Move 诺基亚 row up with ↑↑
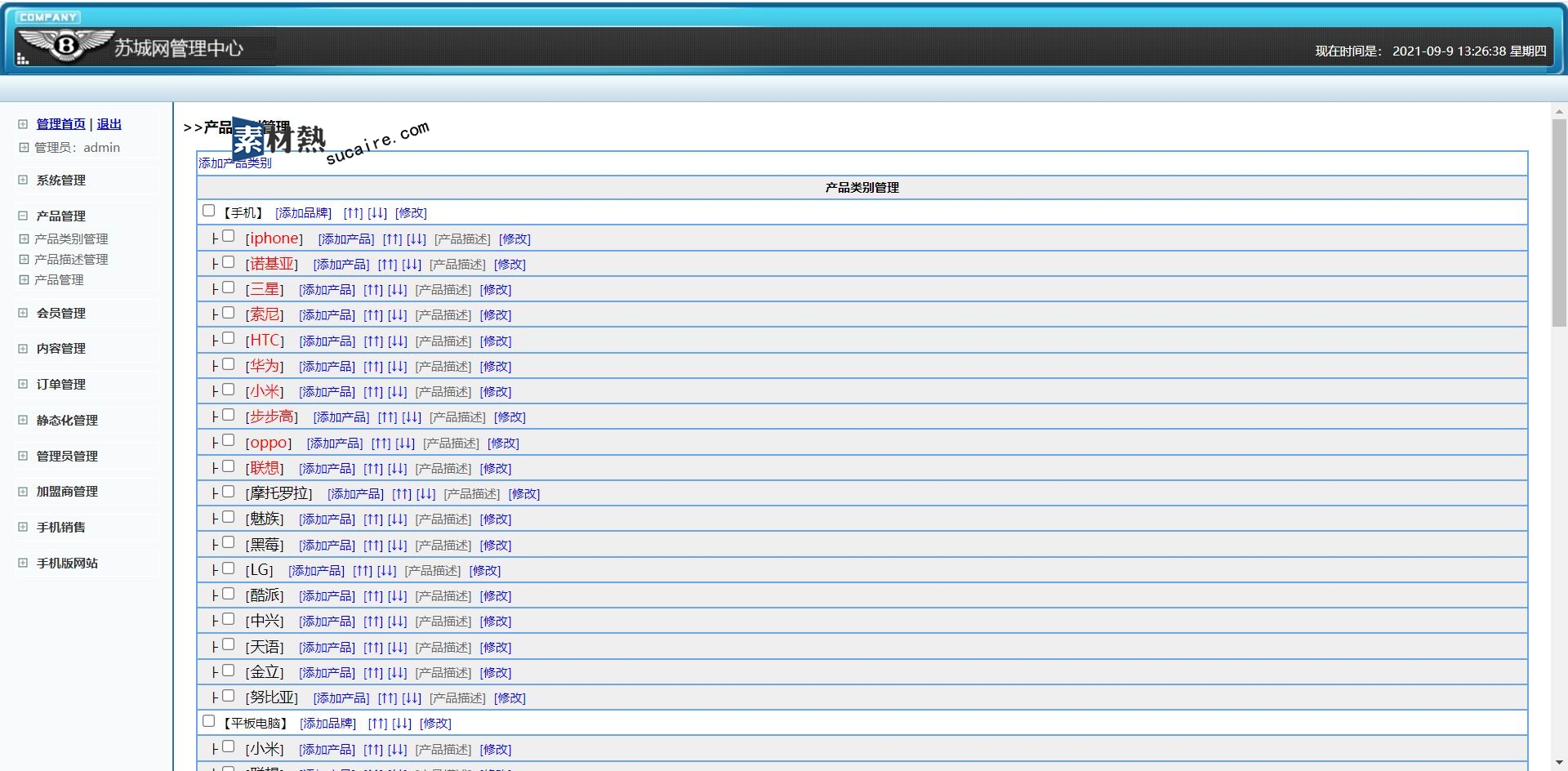Image resolution: width=1568 pixels, height=771 pixels. pos(387,265)
